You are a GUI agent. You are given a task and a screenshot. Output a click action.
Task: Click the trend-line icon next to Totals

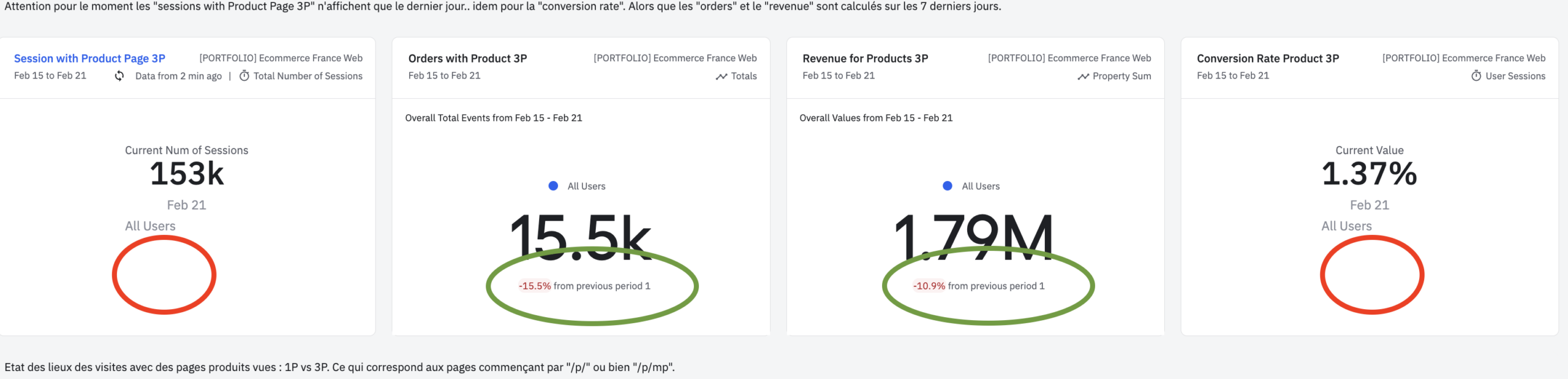[x=722, y=77]
